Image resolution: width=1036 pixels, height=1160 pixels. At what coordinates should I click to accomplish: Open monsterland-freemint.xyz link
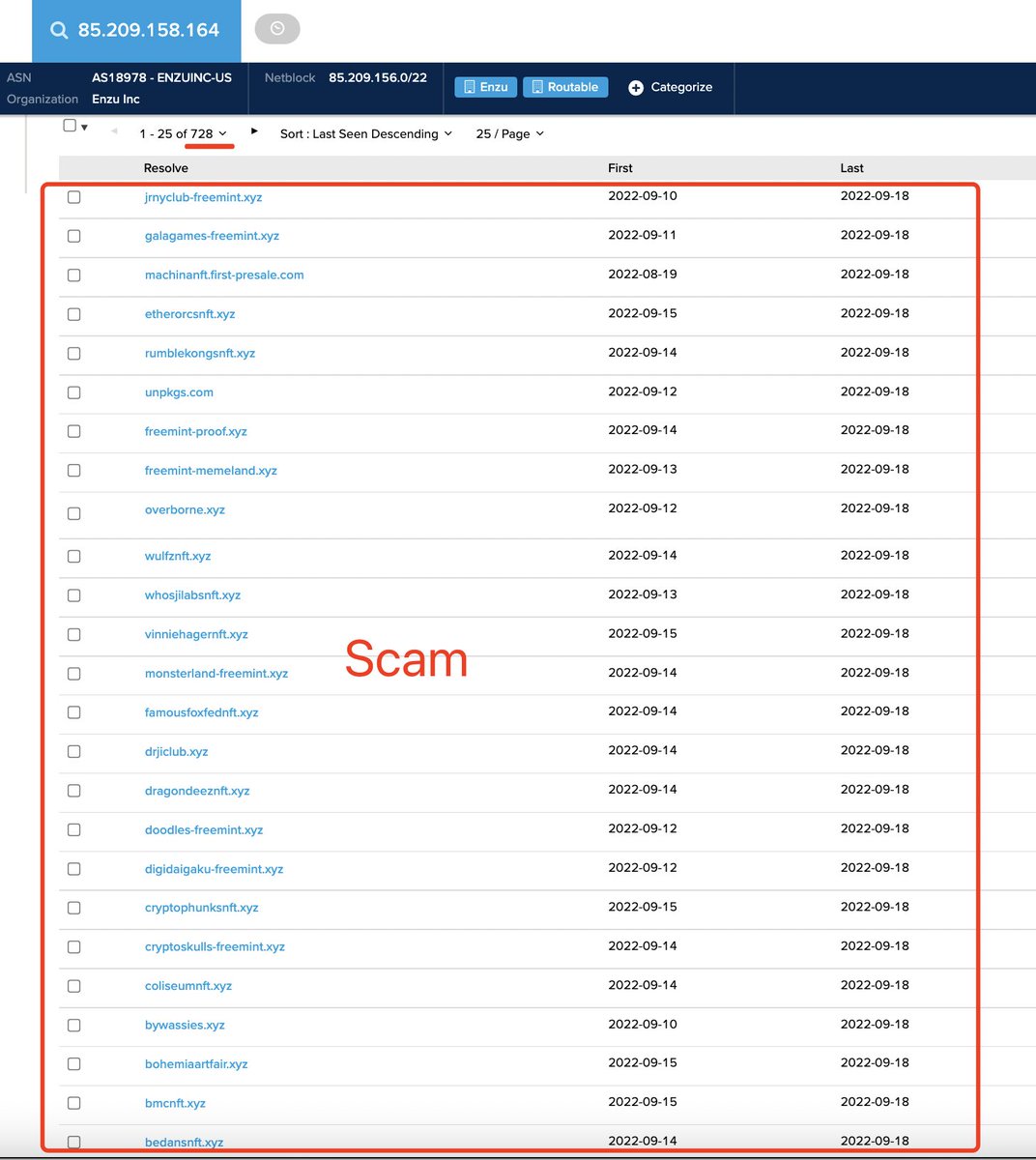pyautogui.click(x=216, y=674)
